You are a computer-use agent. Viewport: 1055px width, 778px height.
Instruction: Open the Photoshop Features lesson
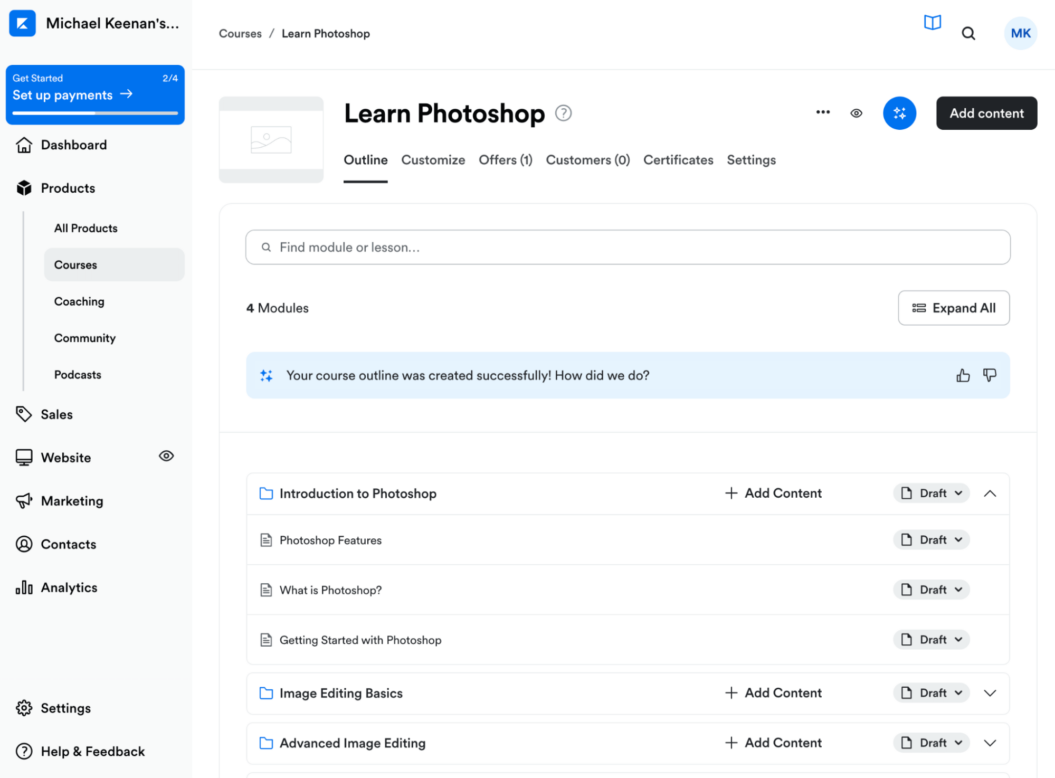(x=330, y=540)
